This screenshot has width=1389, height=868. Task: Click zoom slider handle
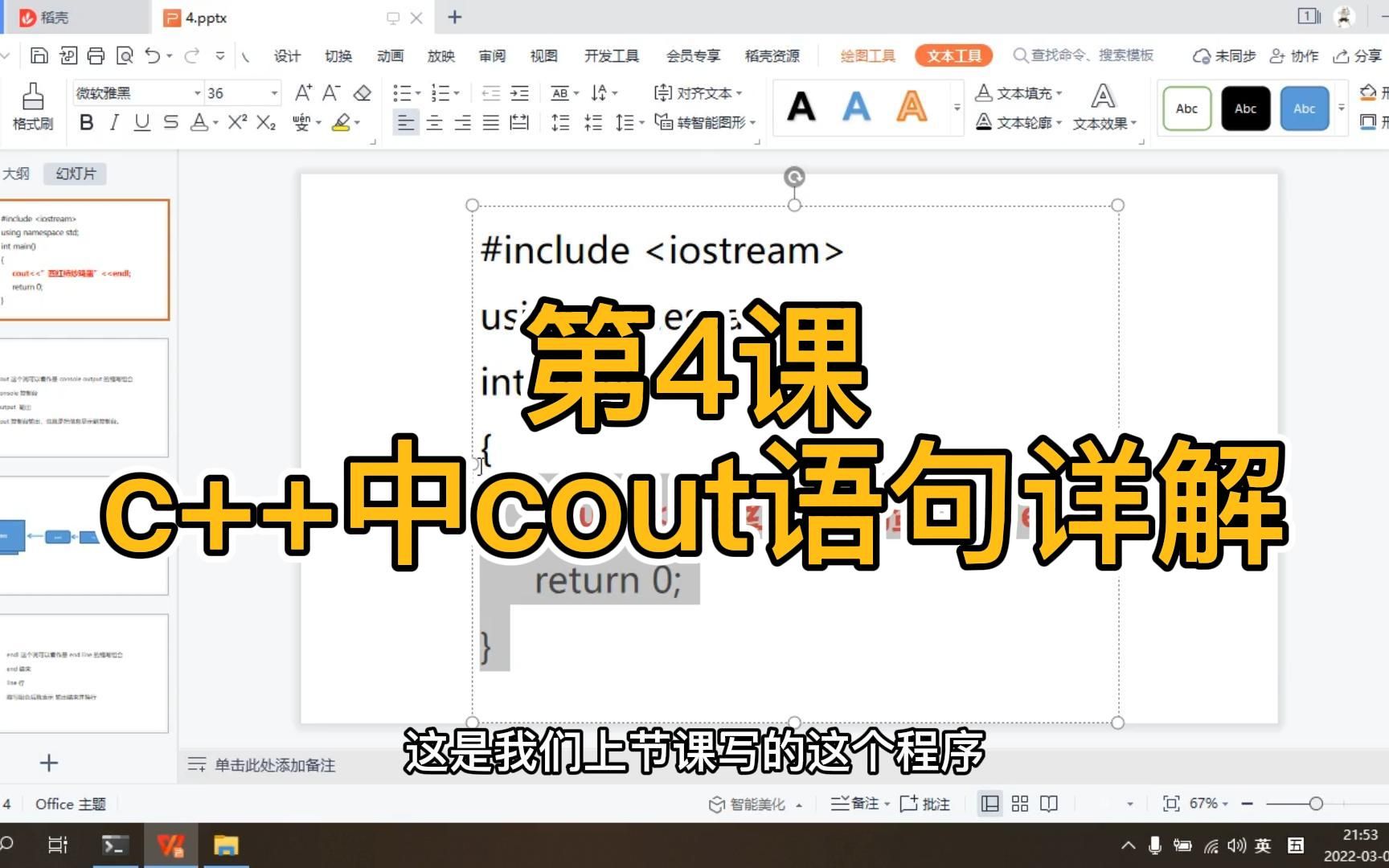[x=1316, y=804]
